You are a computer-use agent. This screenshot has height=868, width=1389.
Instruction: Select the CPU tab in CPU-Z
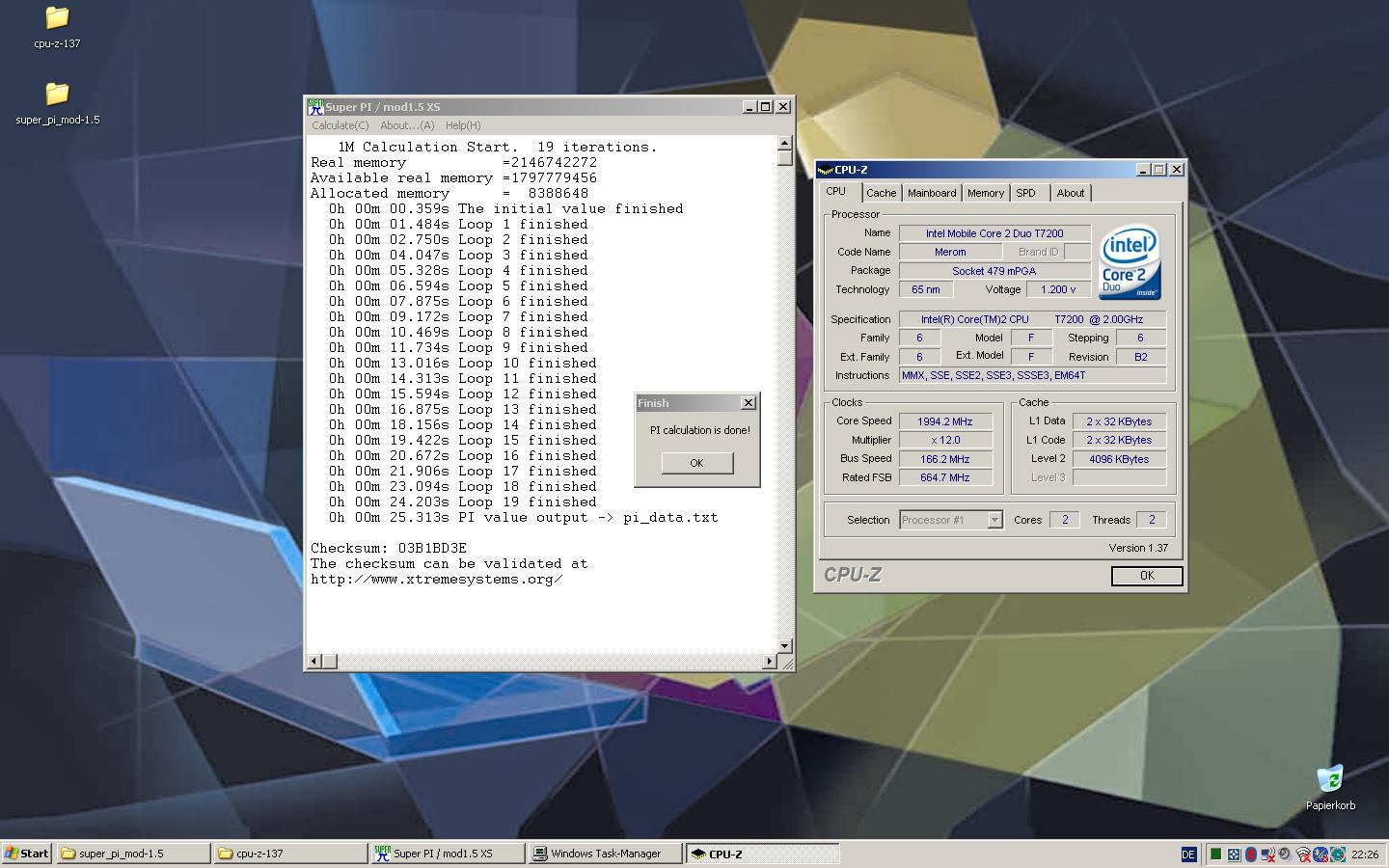coord(836,192)
